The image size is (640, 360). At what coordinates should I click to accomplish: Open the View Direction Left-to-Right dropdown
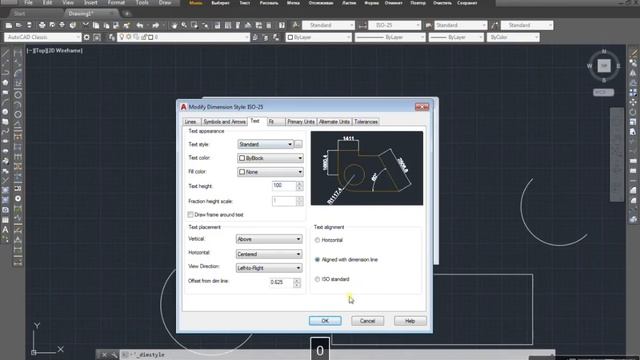(269, 268)
